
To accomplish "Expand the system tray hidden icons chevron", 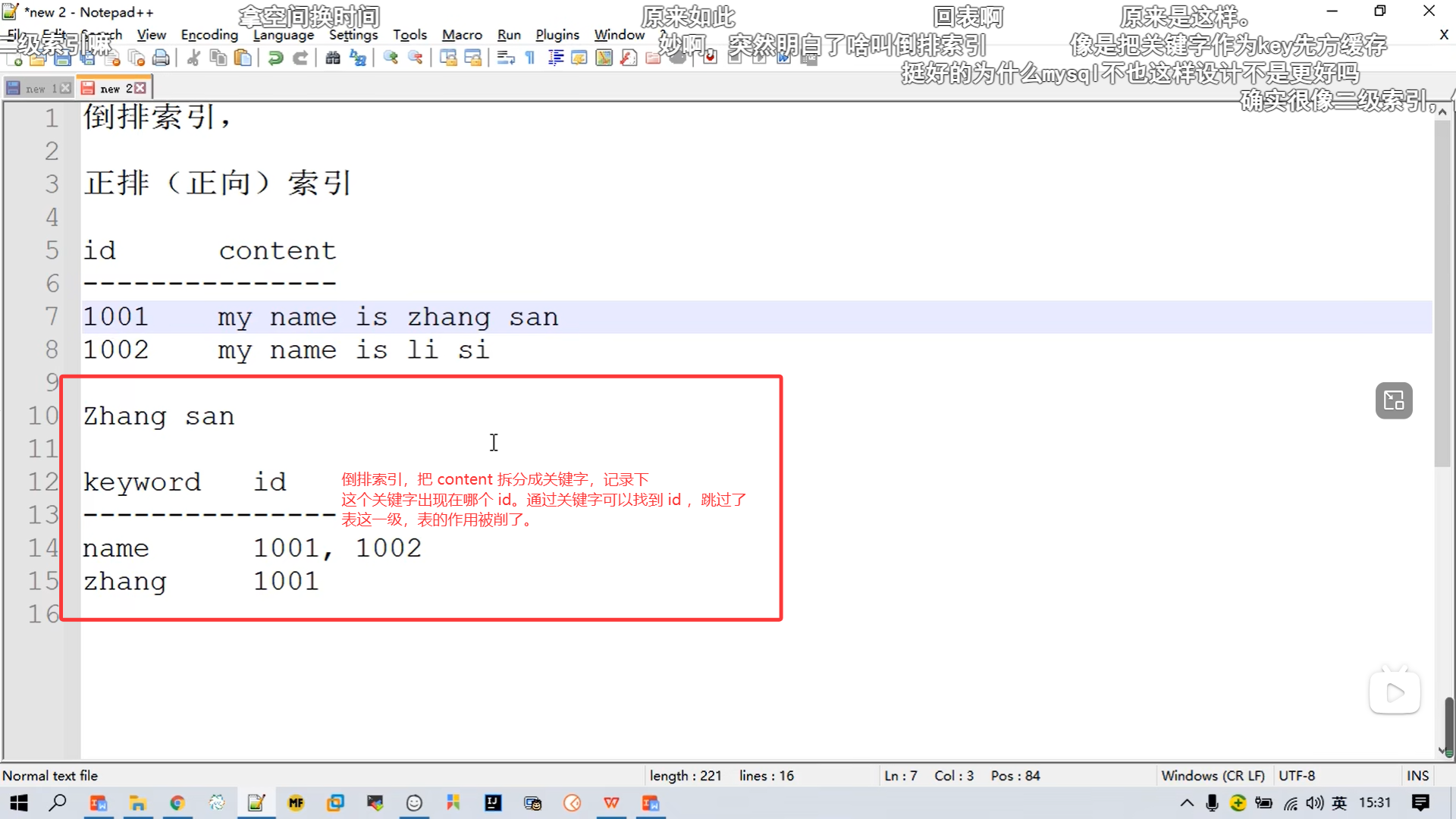I will coord(1187,803).
